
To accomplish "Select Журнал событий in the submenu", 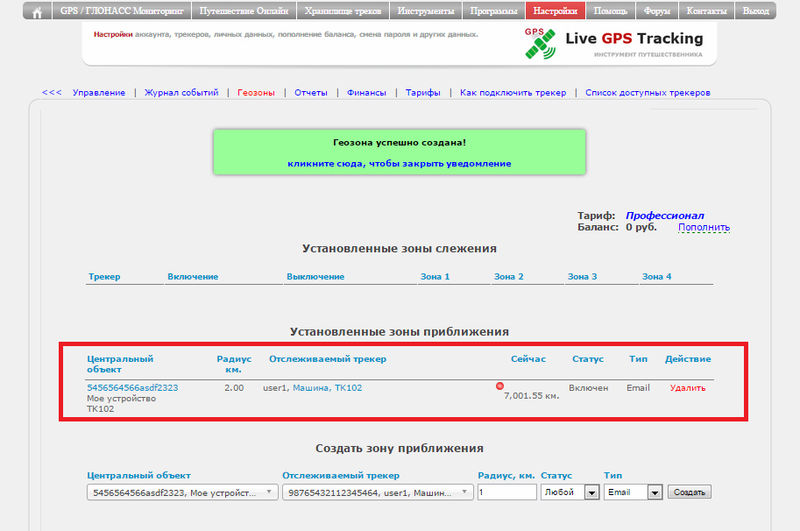I will point(181,92).
